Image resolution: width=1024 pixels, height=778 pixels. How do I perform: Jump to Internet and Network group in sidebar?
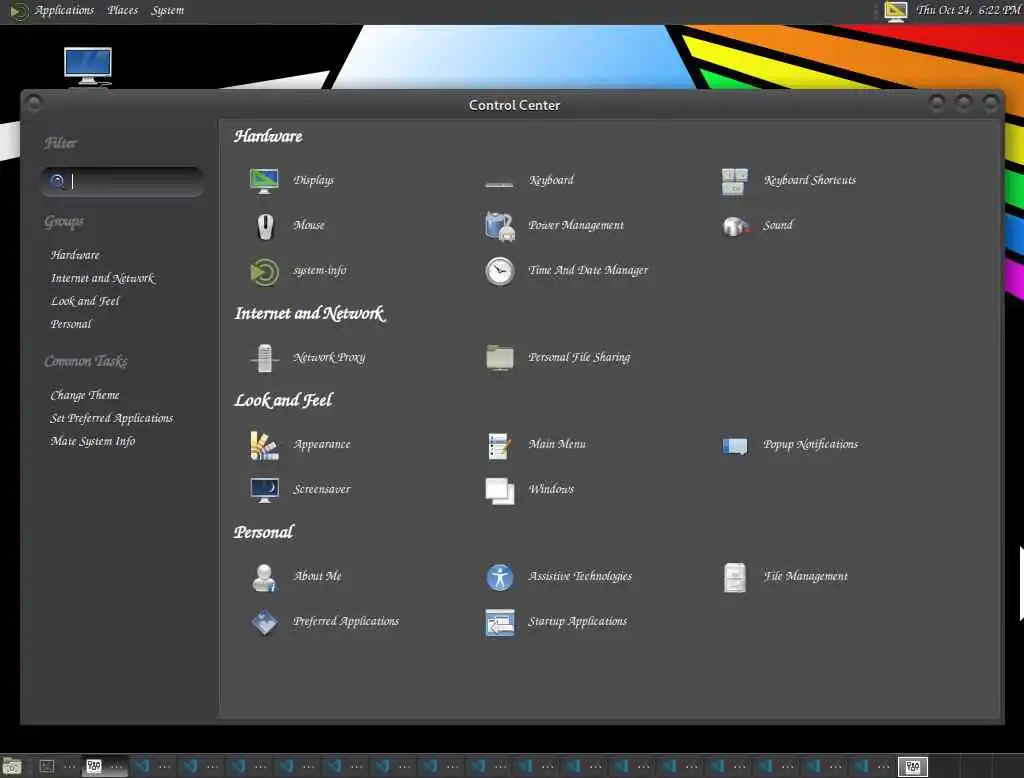click(103, 278)
